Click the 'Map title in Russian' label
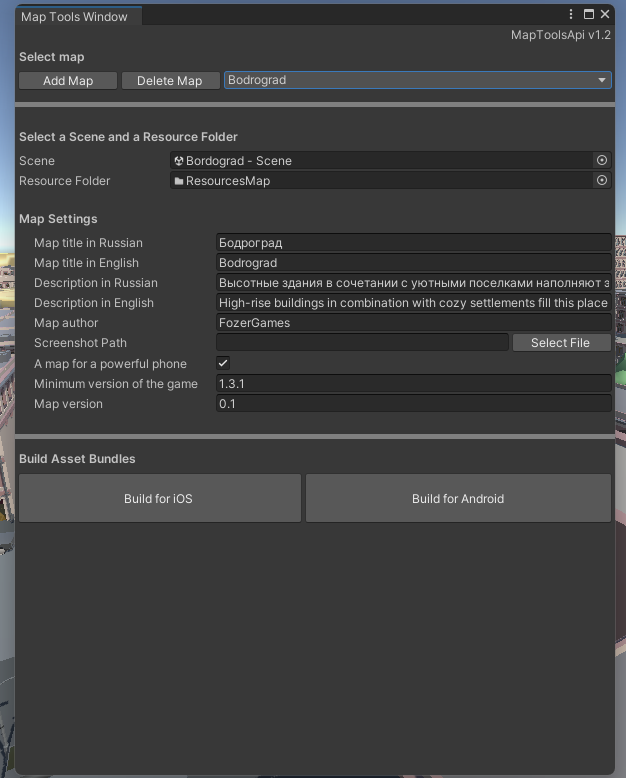The image size is (626, 778). [x=88, y=243]
